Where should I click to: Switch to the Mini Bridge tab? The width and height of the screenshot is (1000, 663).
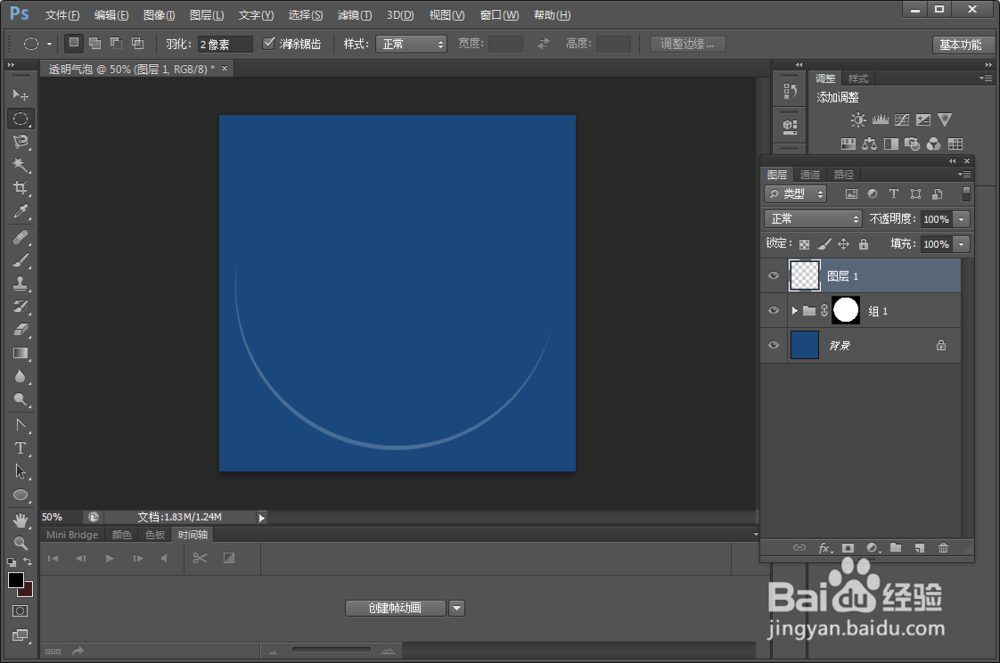[x=72, y=535]
